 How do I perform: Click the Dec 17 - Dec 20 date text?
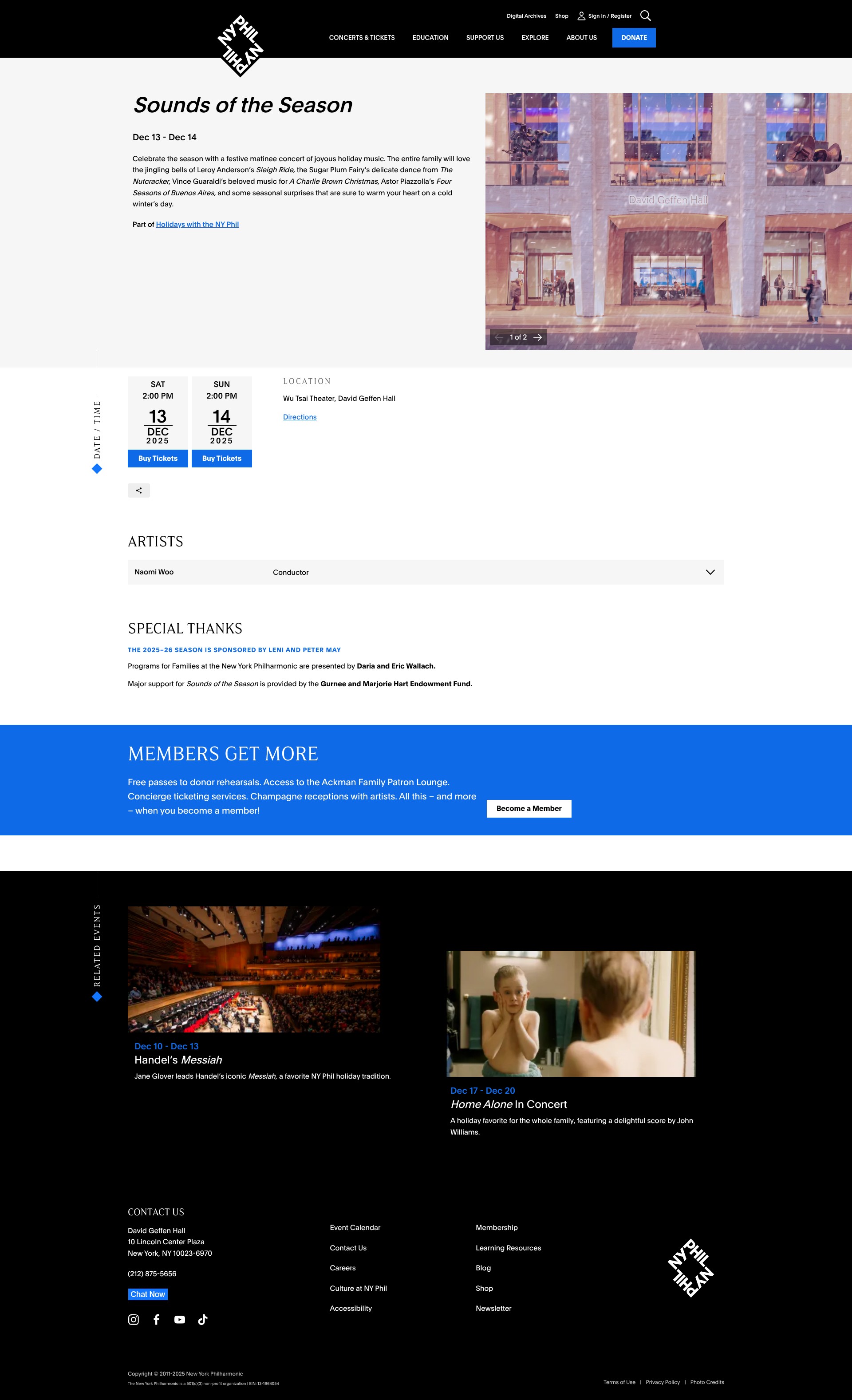[x=483, y=1090]
